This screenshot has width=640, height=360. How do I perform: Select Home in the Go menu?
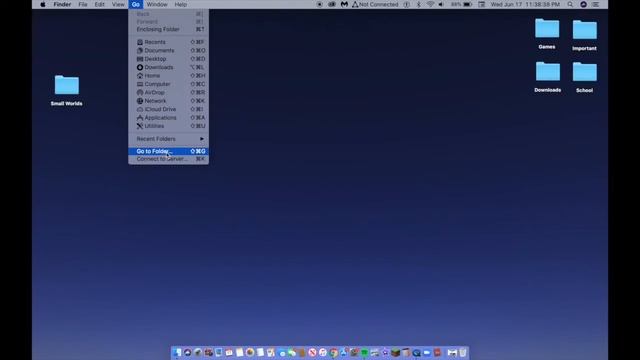click(x=169, y=76)
